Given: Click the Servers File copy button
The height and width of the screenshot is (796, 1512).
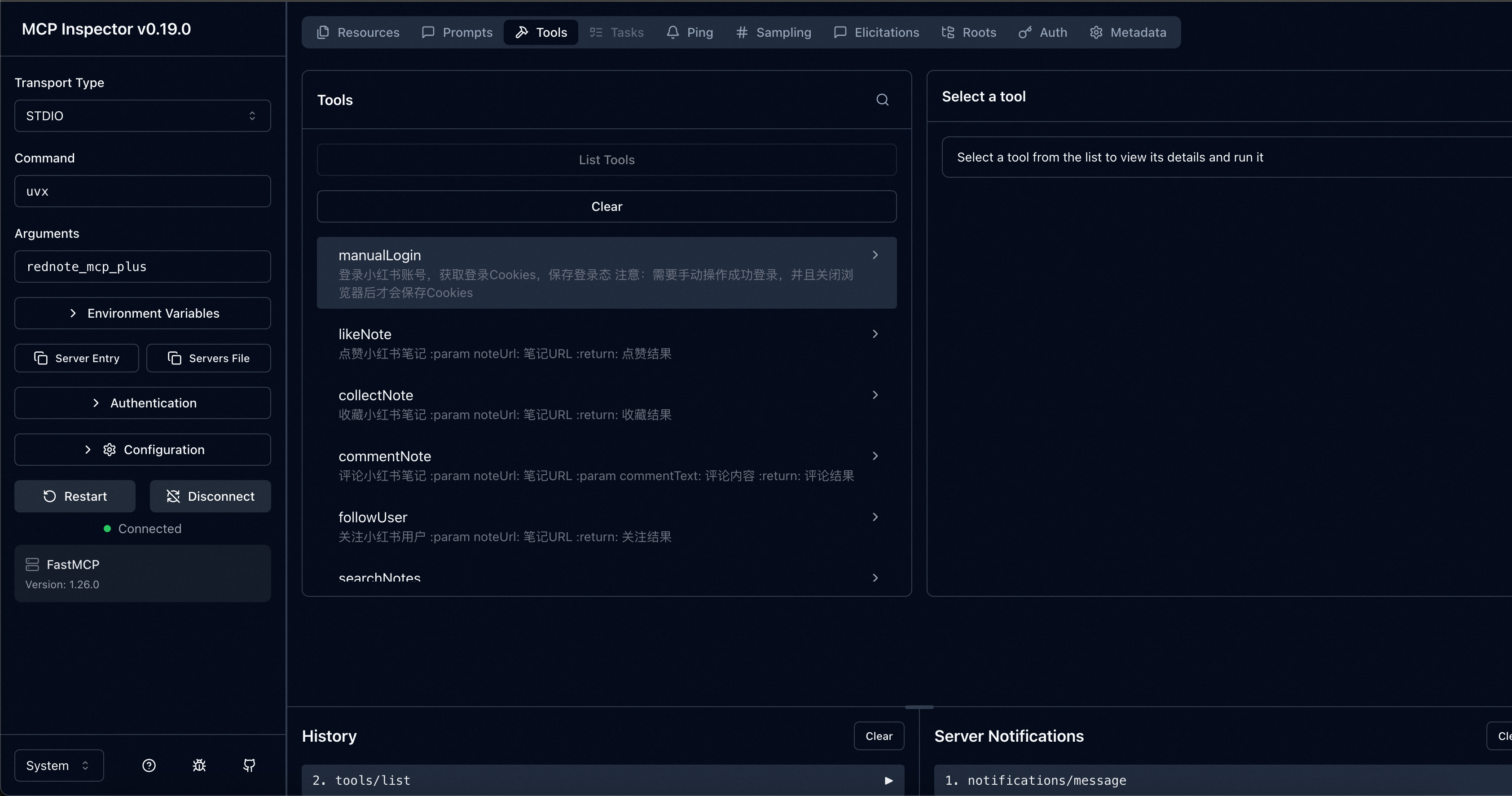Looking at the screenshot, I should [208, 358].
